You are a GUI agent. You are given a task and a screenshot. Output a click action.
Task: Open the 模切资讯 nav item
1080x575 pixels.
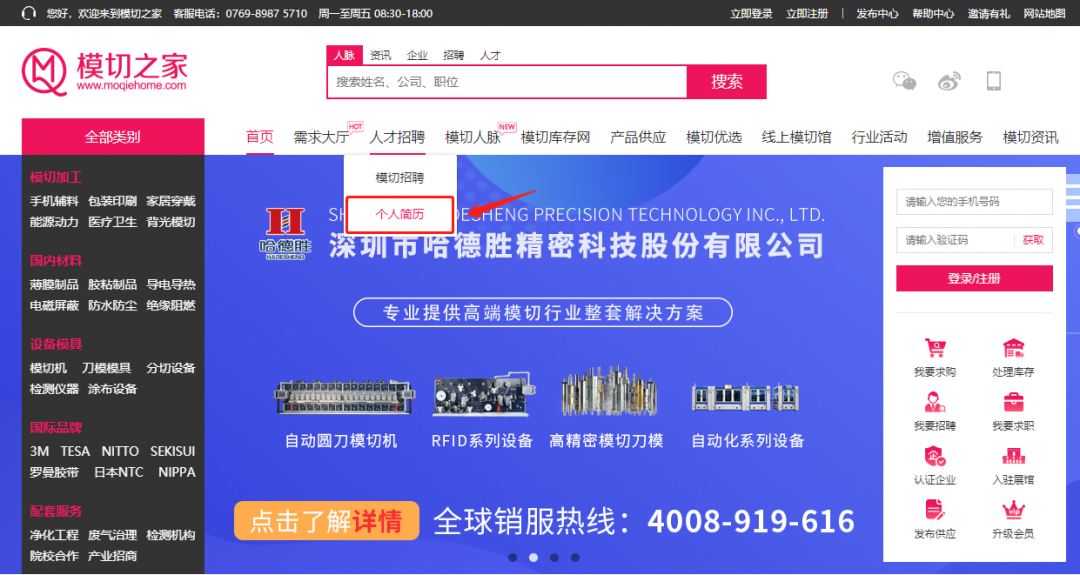(x=1030, y=137)
